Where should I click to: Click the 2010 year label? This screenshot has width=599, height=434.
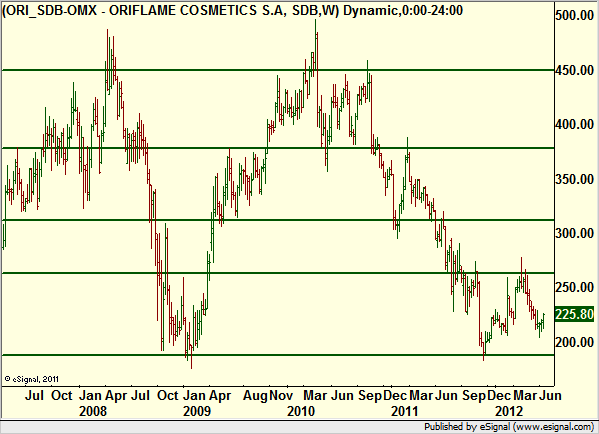pyautogui.click(x=301, y=411)
